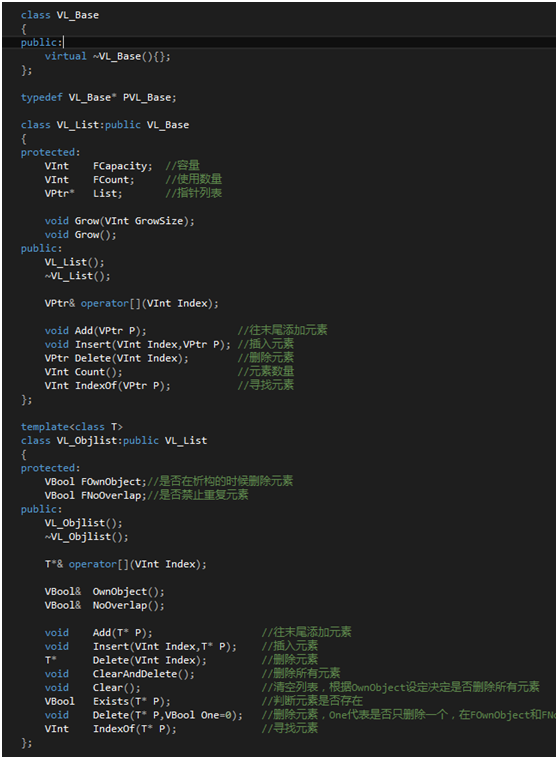Place cursor after the first public: keyword
Image resolution: width=558 pixels, height=759 pixels.
(x=63, y=43)
